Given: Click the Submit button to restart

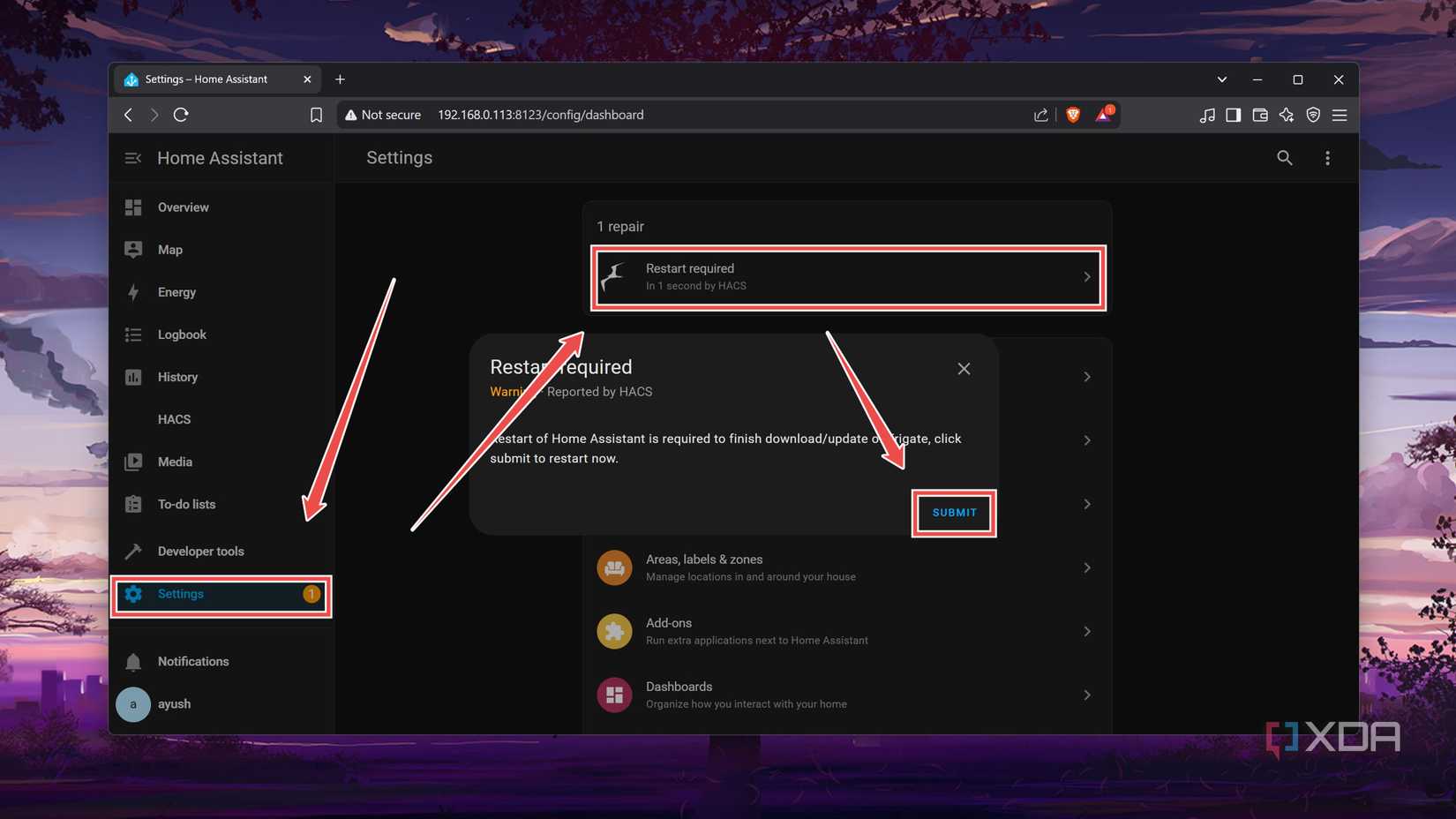Looking at the screenshot, I should point(953,513).
